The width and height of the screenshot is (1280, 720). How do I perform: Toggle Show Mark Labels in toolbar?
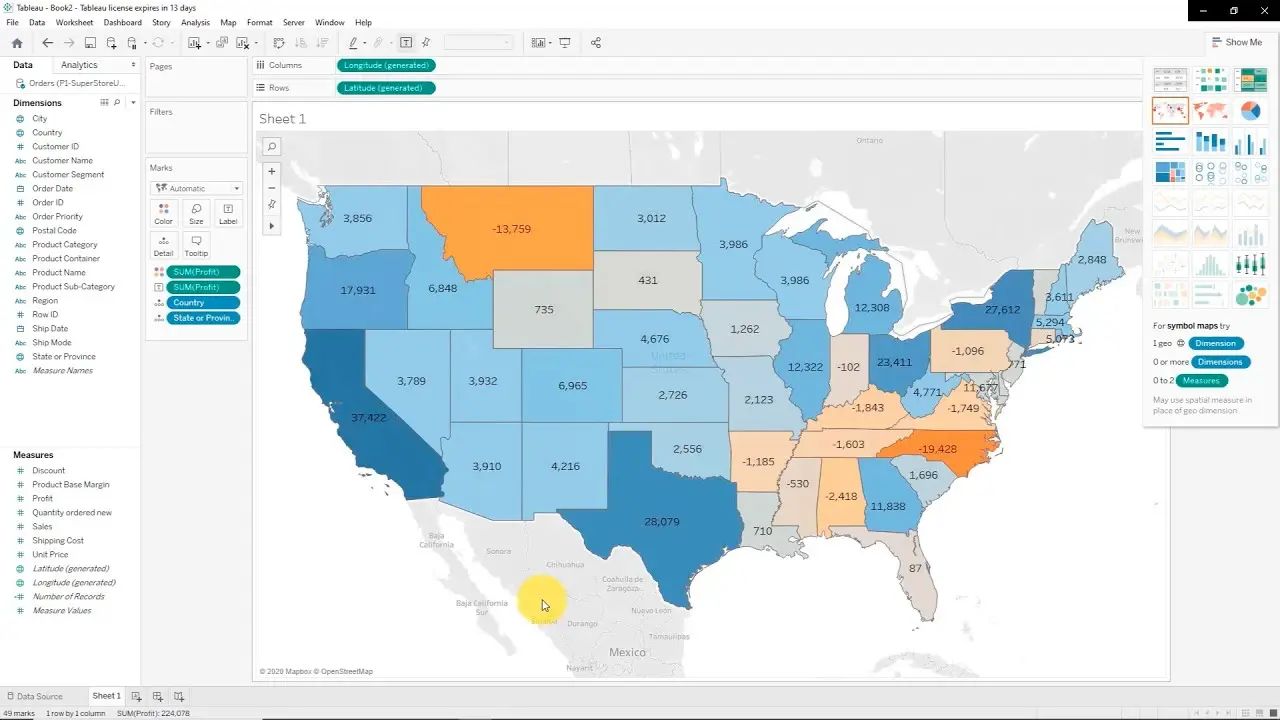click(x=406, y=43)
